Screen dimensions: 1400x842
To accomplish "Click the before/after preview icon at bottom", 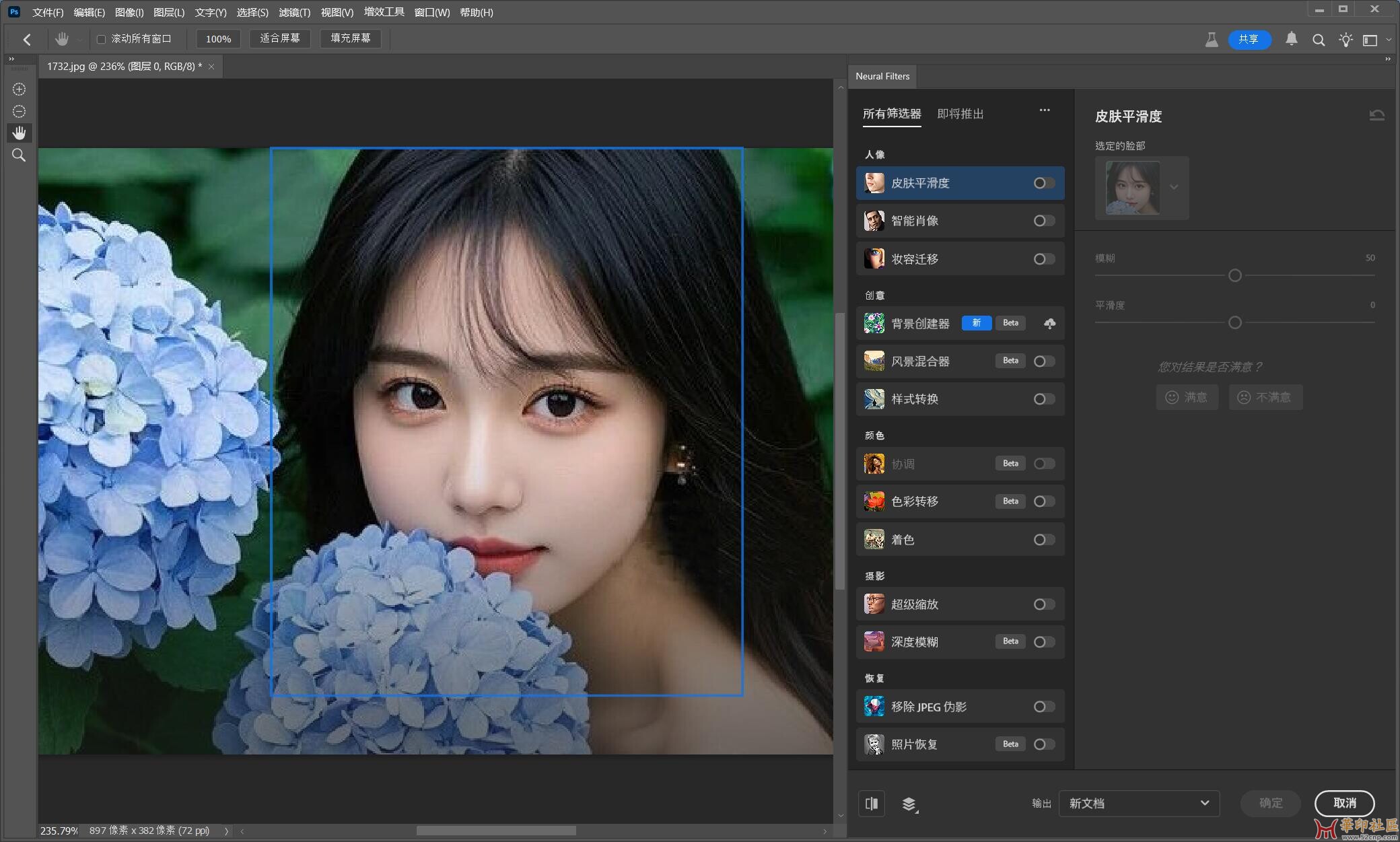I will tap(872, 803).
